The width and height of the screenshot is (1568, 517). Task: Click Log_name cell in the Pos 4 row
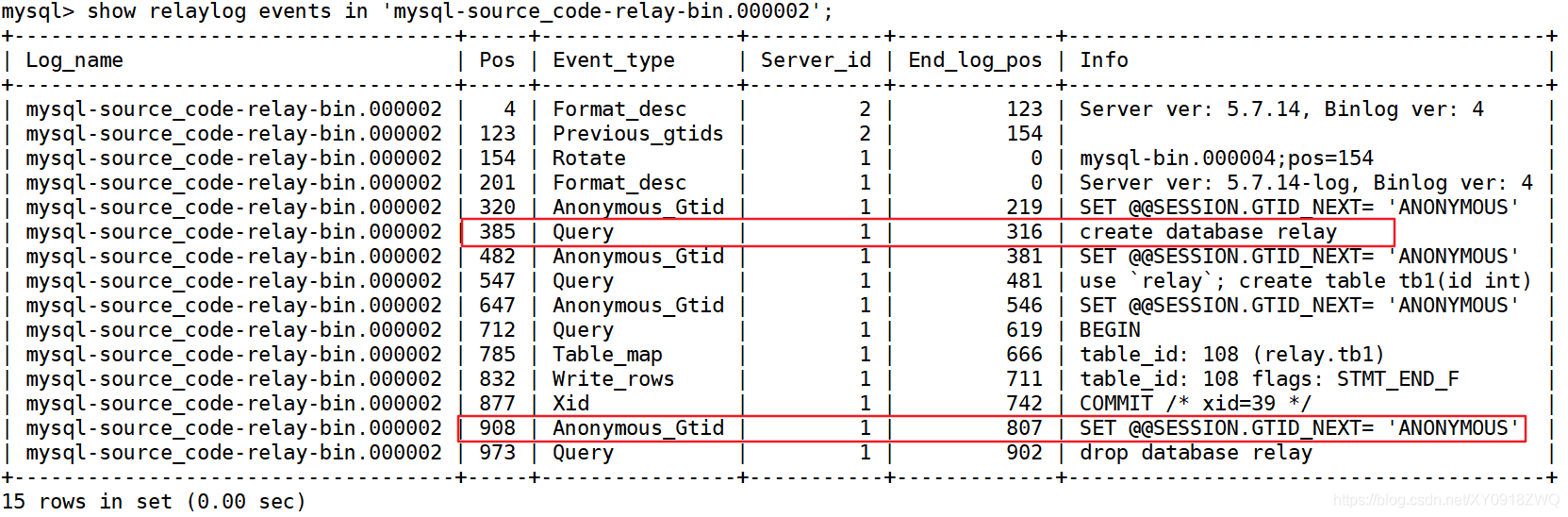tap(234, 109)
